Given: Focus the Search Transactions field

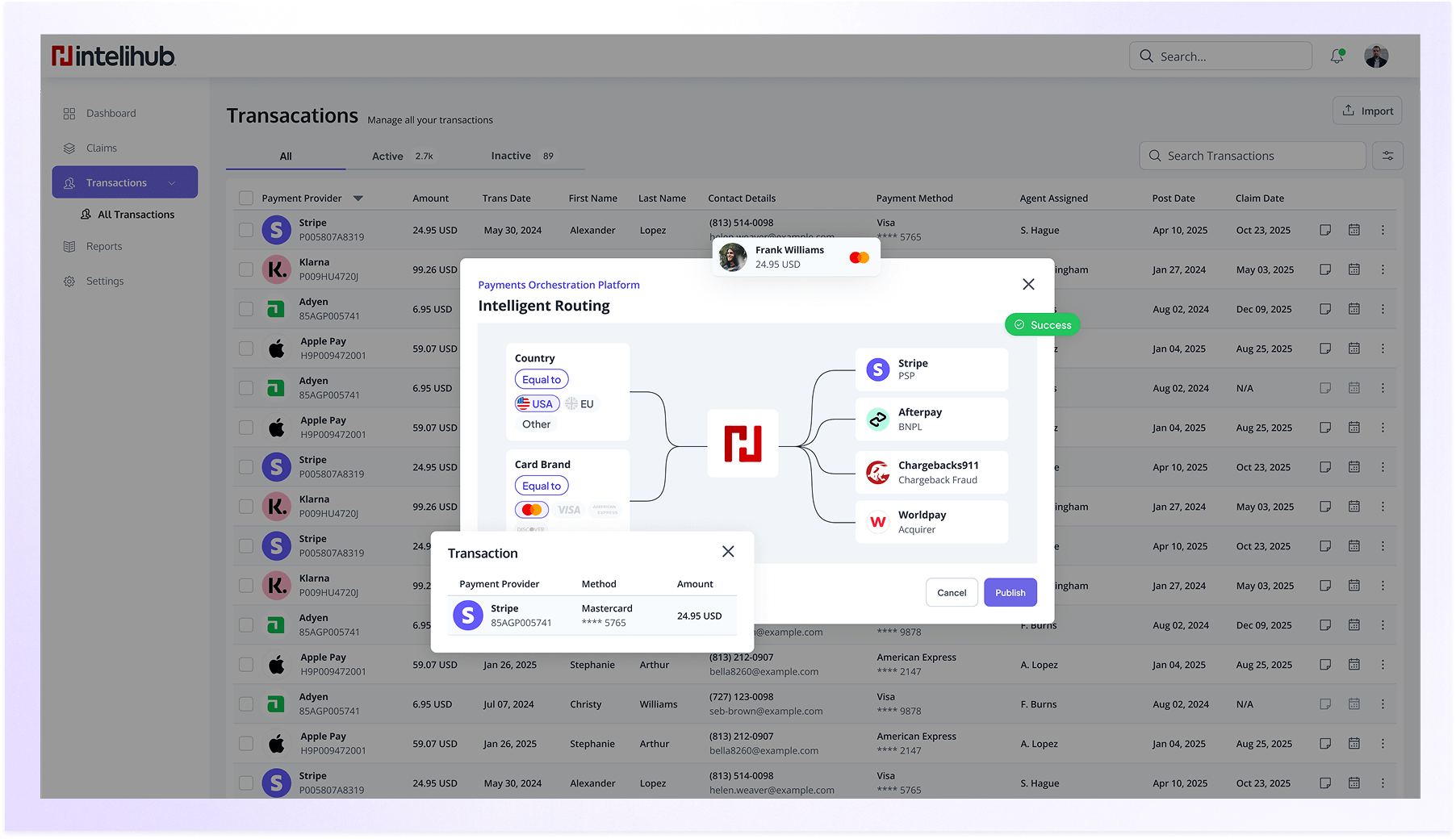Looking at the screenshot, I should (1253, 156).
